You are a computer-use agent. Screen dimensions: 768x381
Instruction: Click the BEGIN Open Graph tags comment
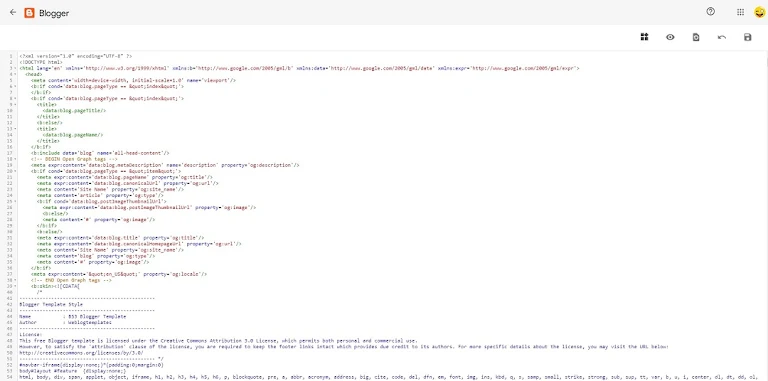pos(74,159)
